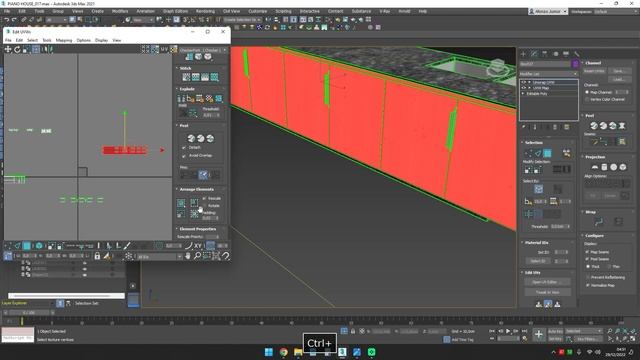Enable Polygon sub-object mode in Edit UVWs

click(x=27, y=246)
